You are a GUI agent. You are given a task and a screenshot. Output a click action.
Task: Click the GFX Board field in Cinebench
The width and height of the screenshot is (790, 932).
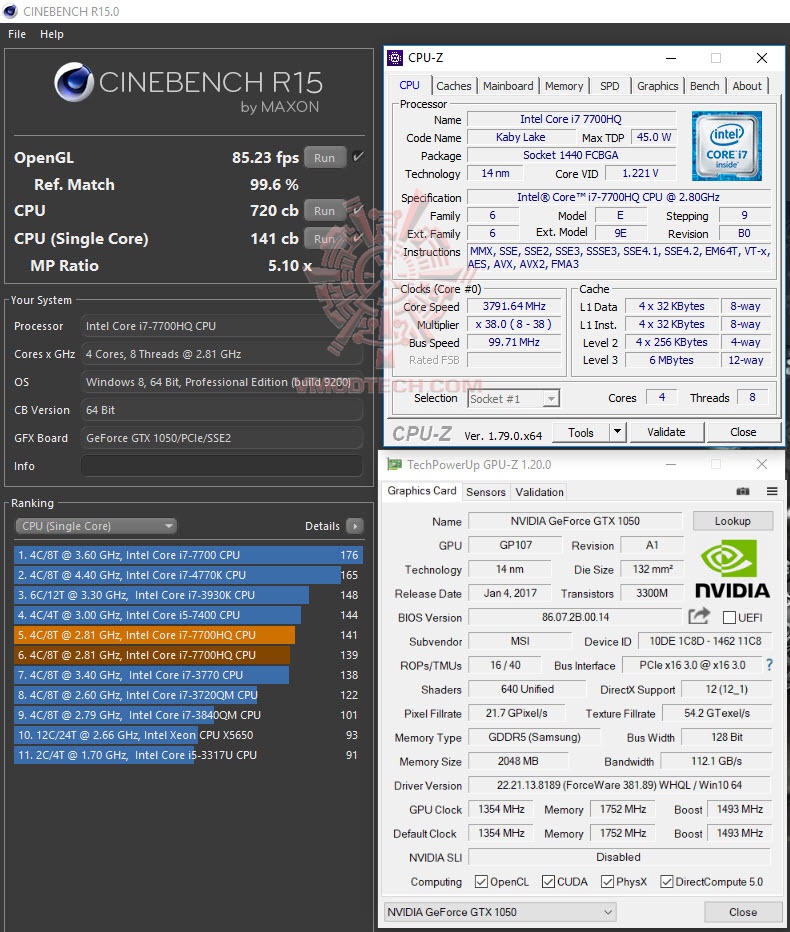click(222, 437)
